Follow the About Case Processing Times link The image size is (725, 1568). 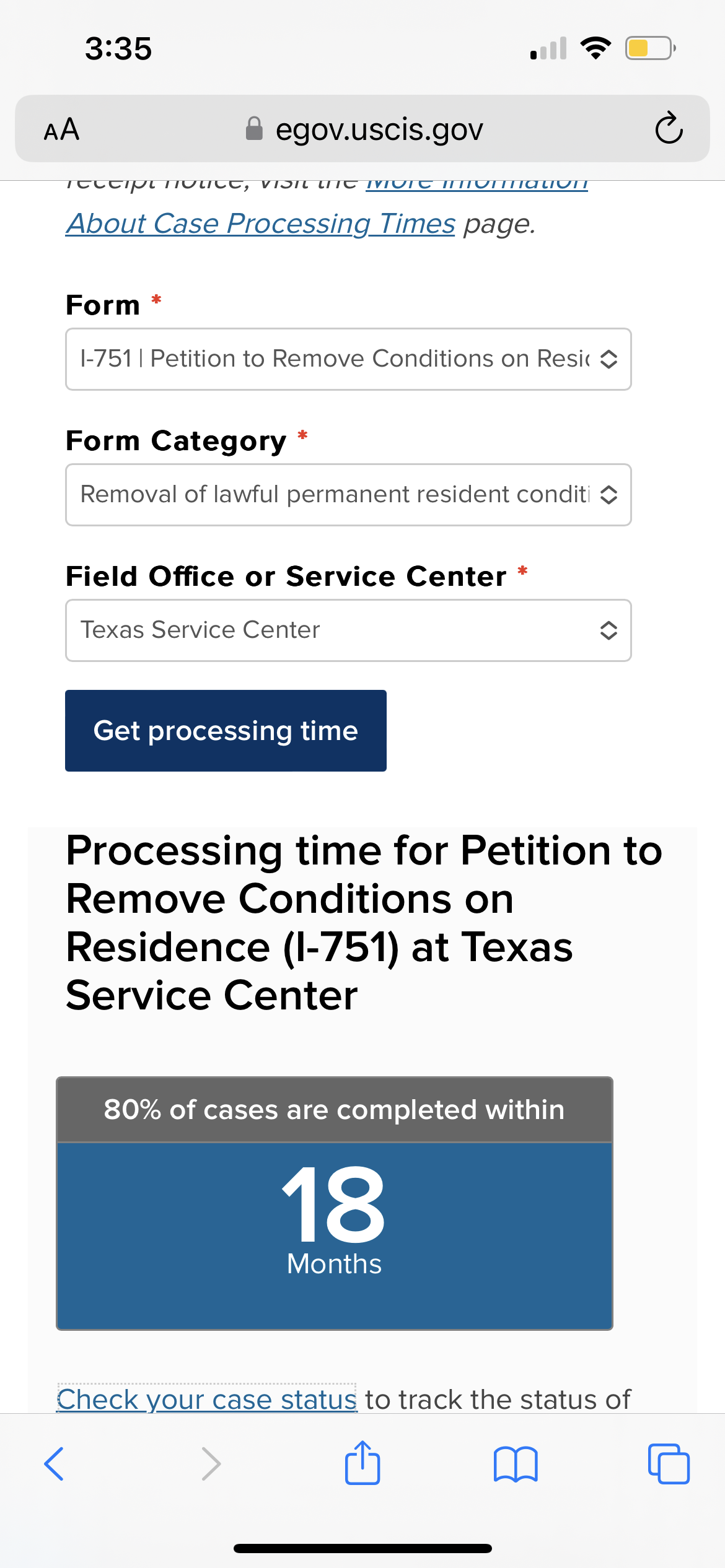(261, 224)
